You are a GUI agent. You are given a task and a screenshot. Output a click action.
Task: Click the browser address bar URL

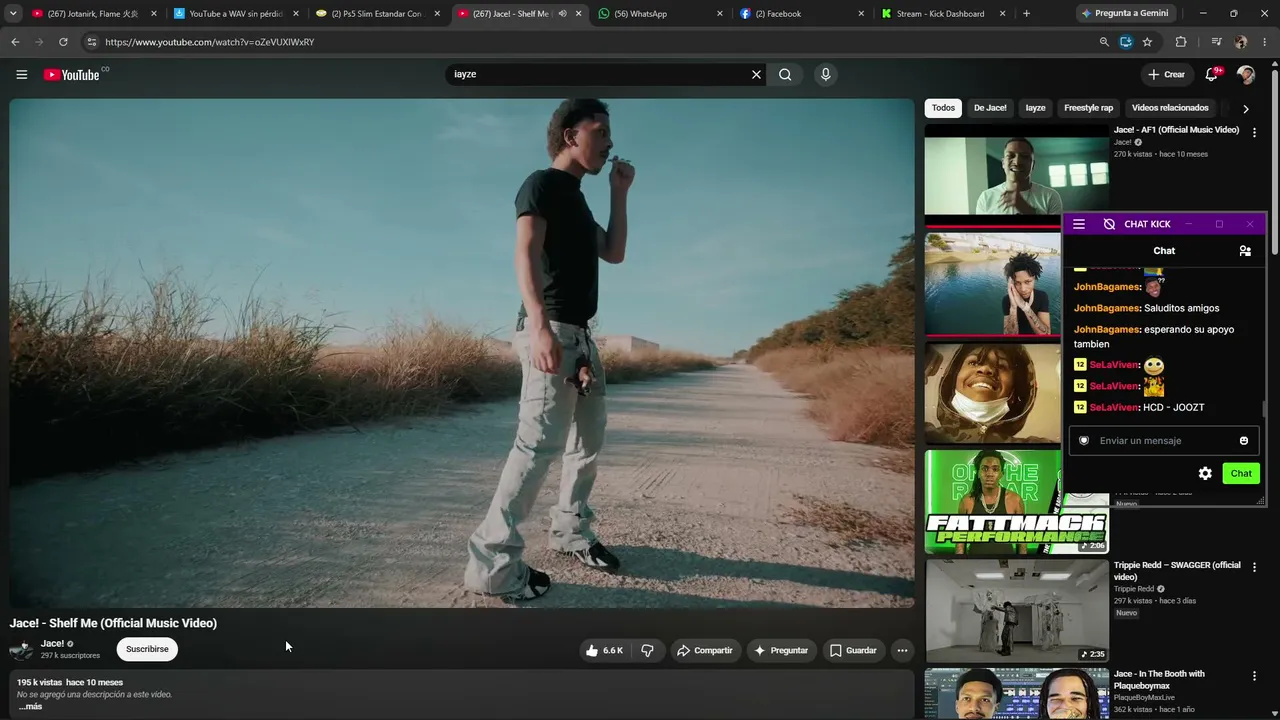point(210,42)
